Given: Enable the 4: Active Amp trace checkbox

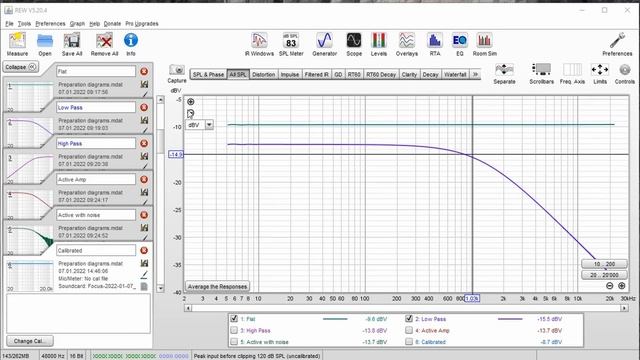Looking at the screenshot, I should coord(409,330).
